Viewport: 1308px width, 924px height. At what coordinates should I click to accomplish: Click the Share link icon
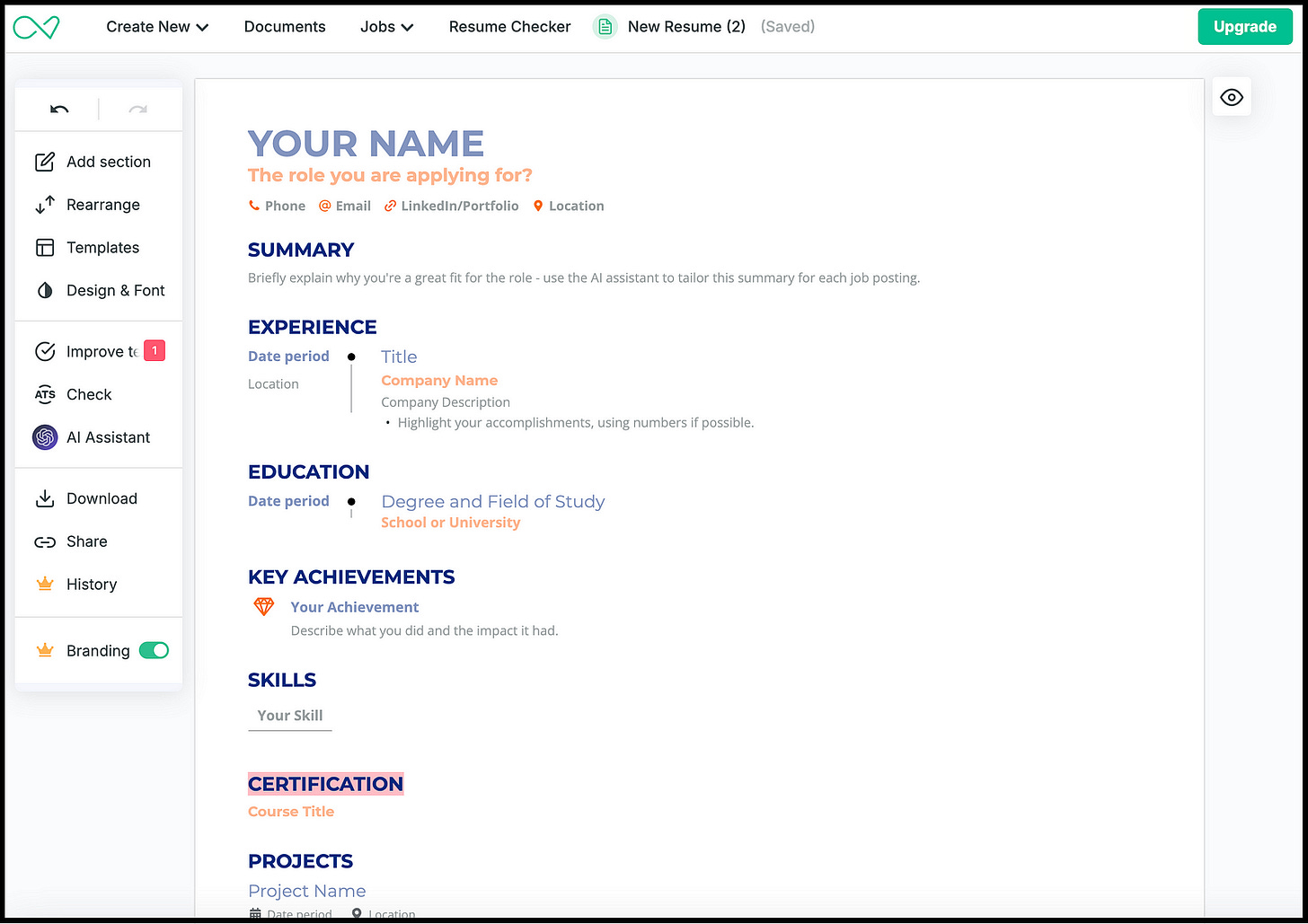coord(45,541)
